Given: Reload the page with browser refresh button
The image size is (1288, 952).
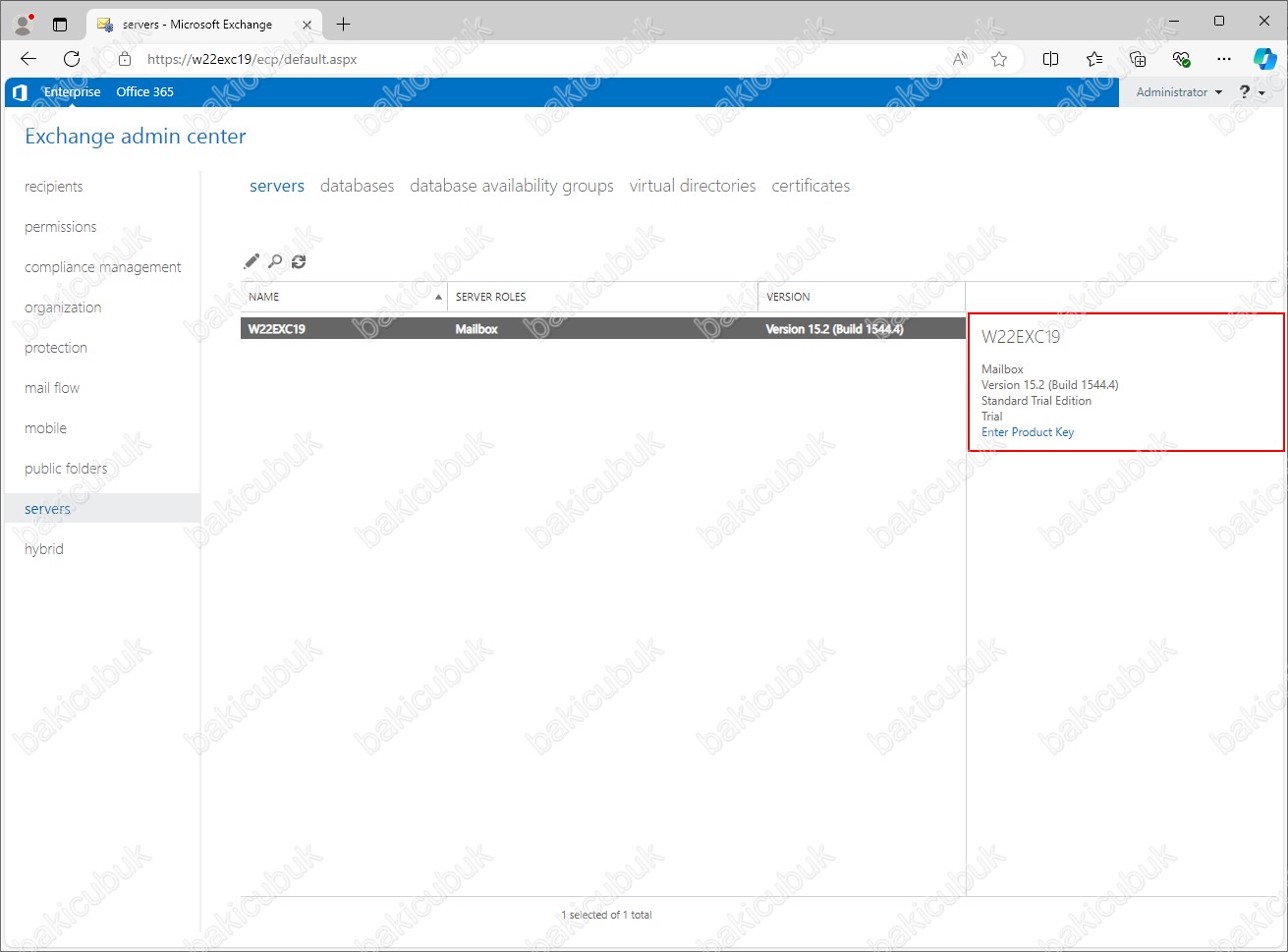Looking at the screenshot, I should (x=72, y=59).
